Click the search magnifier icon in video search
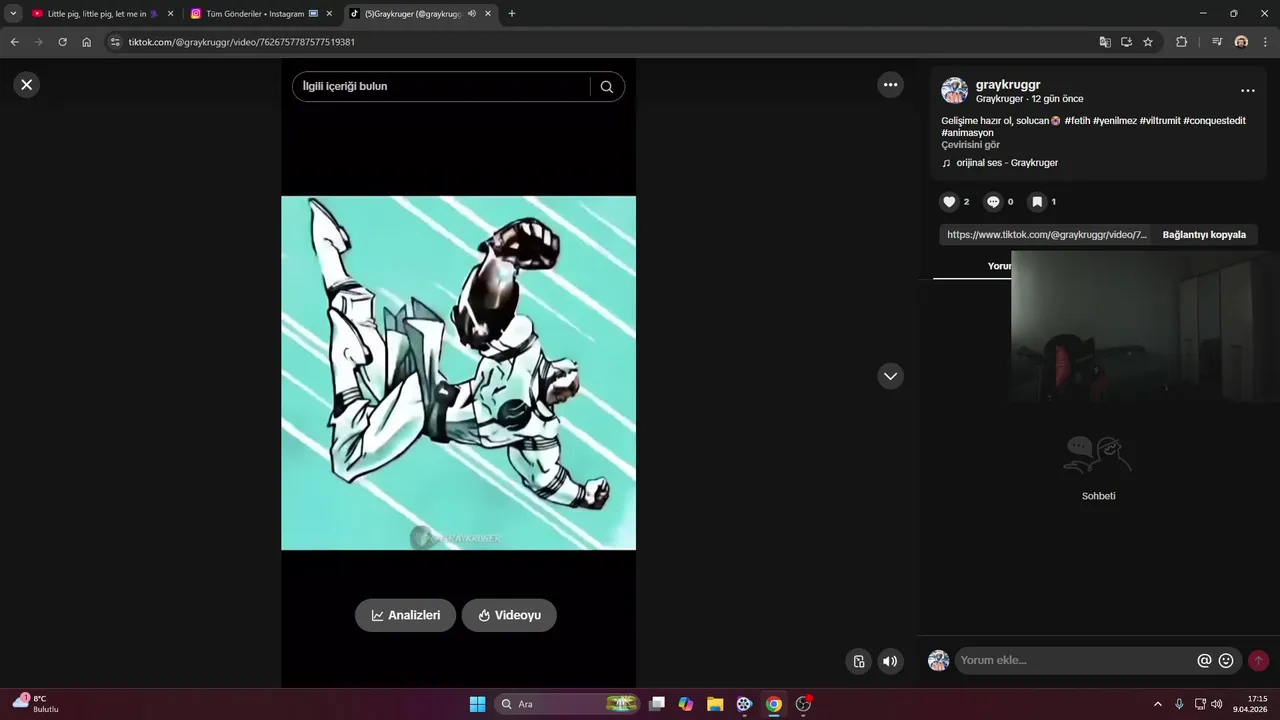Viewport: 1280px width, 720px height. coord(607,87)
